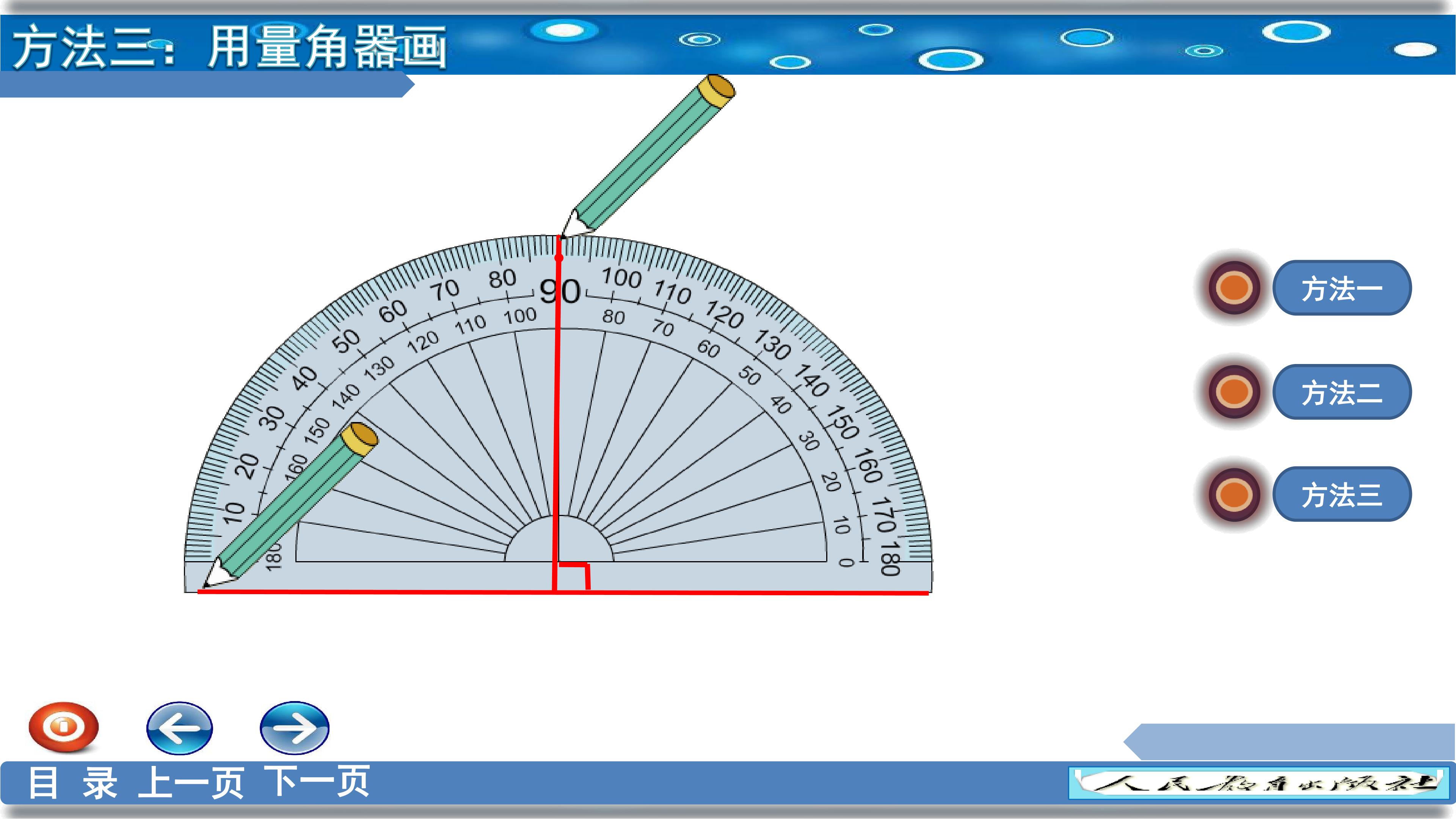Screen dimensions: 1456x819
Task: Click the red dot on vertical line
Action: point(559,258)
